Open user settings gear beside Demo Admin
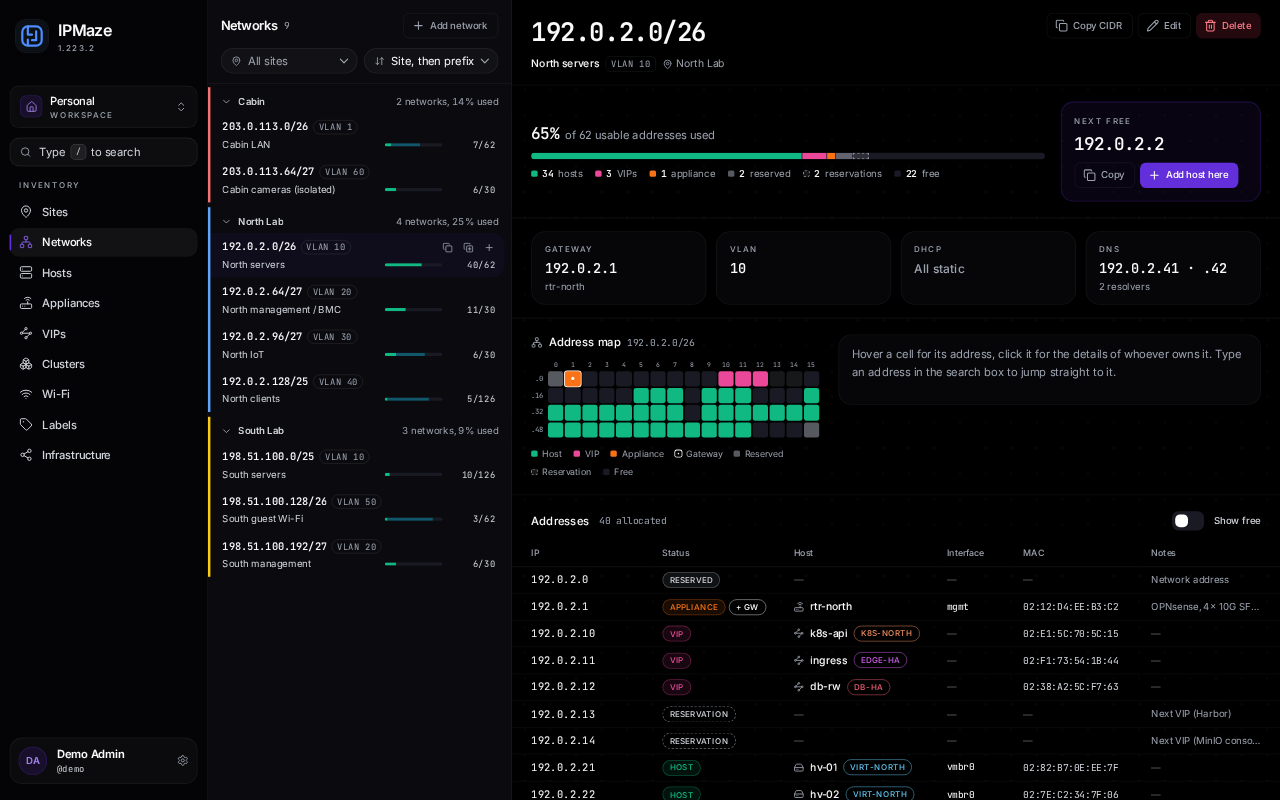1280x800 pixels. click(182, 761)
